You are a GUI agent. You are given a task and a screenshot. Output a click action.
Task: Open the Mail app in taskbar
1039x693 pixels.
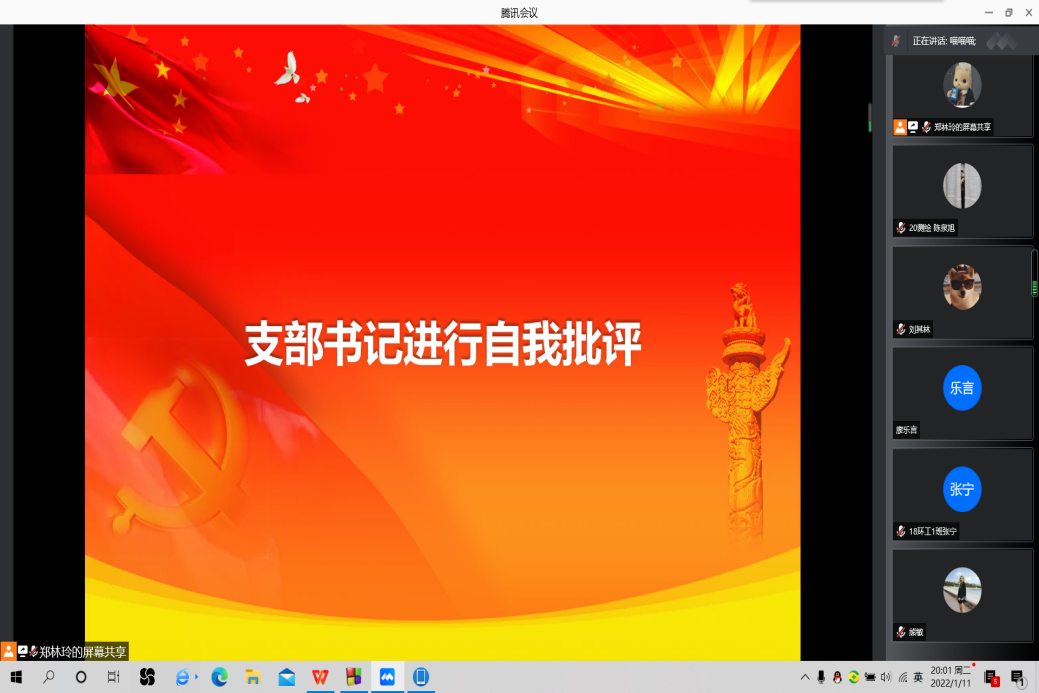tap(286, 677)
